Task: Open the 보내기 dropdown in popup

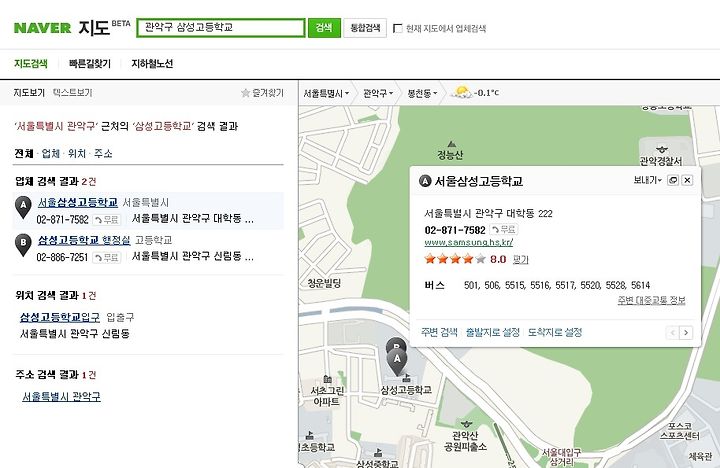Action: [647, 180]
